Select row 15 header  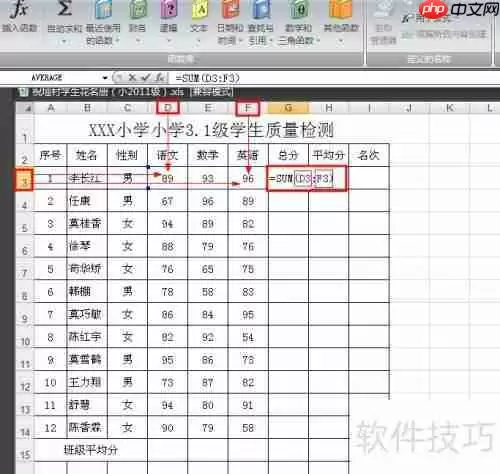25,451
